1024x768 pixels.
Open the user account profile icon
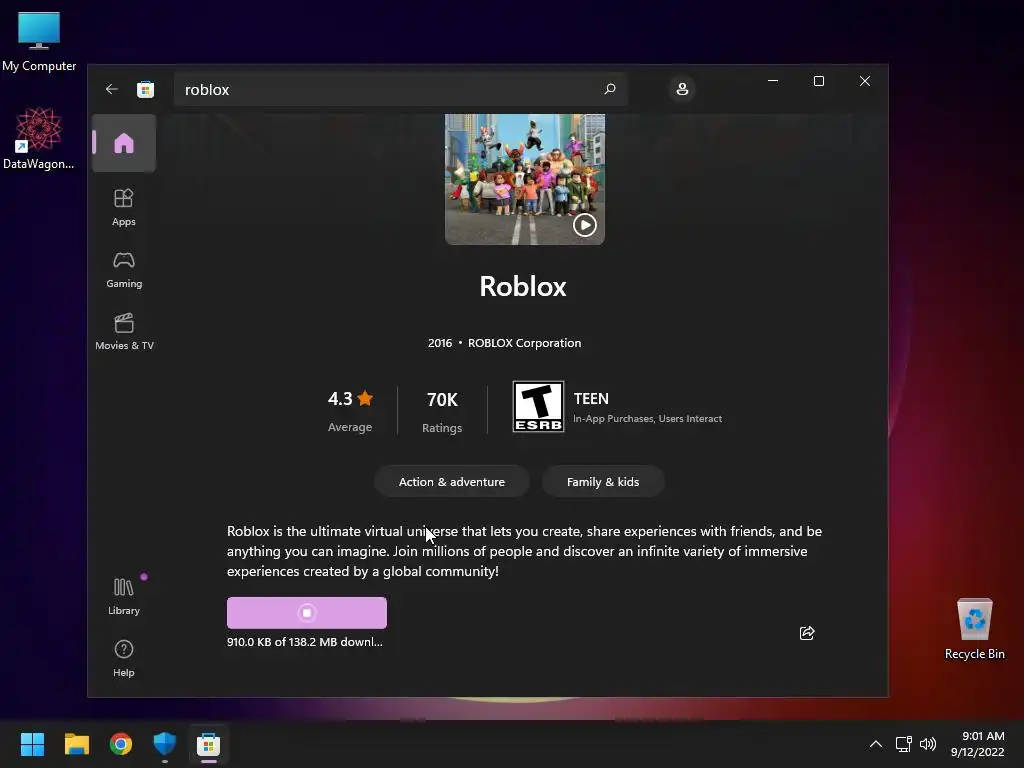pos(682,89)
